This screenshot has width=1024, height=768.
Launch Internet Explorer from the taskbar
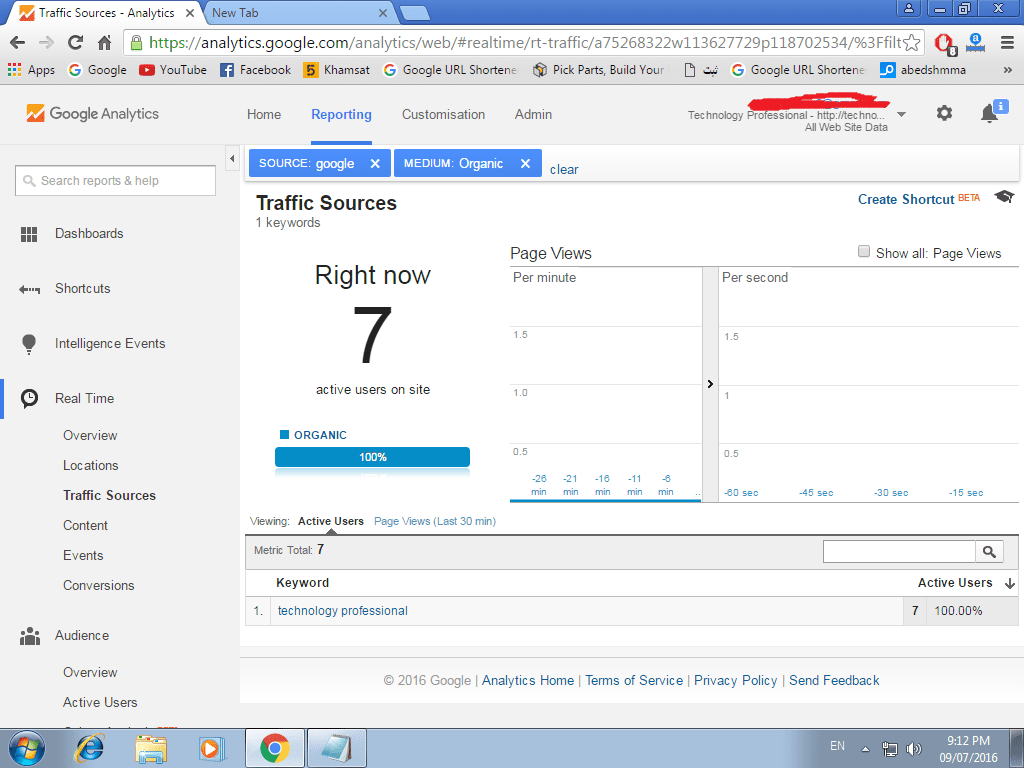(x=90, y=747)
